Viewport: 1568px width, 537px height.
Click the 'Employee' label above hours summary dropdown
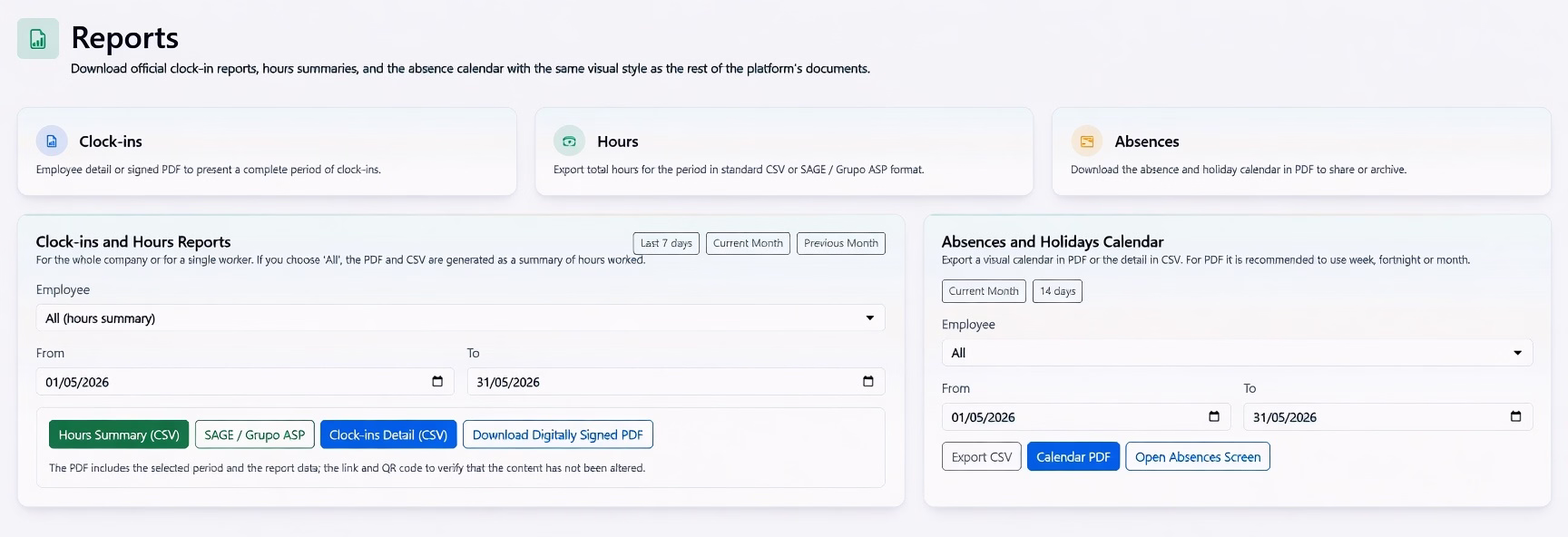[63, 290]
